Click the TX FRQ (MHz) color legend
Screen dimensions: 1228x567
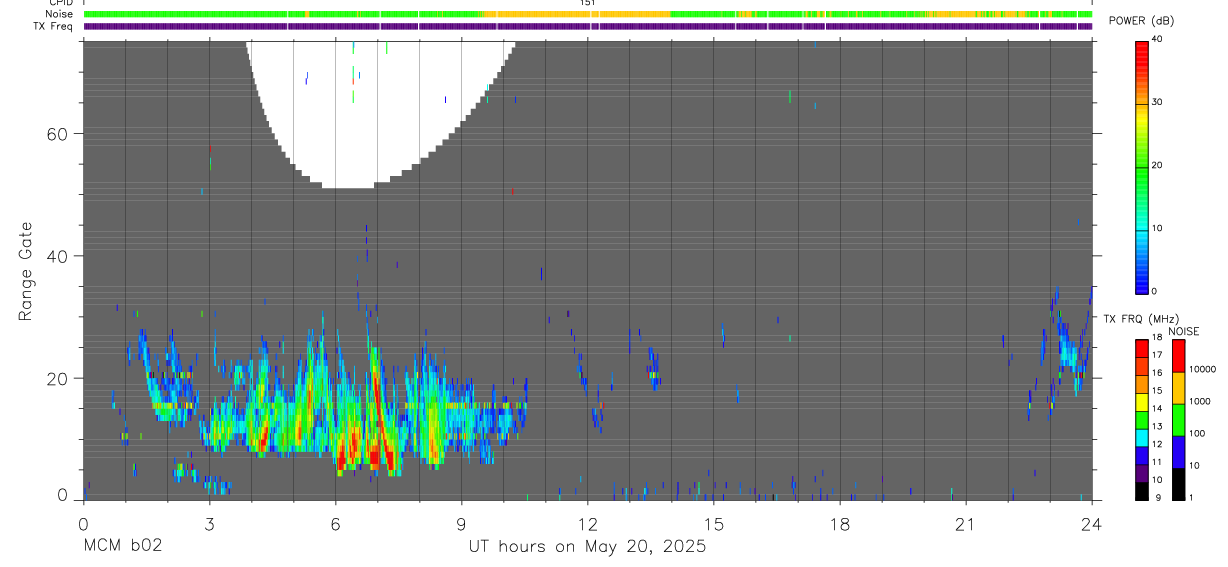[1141, 418]
